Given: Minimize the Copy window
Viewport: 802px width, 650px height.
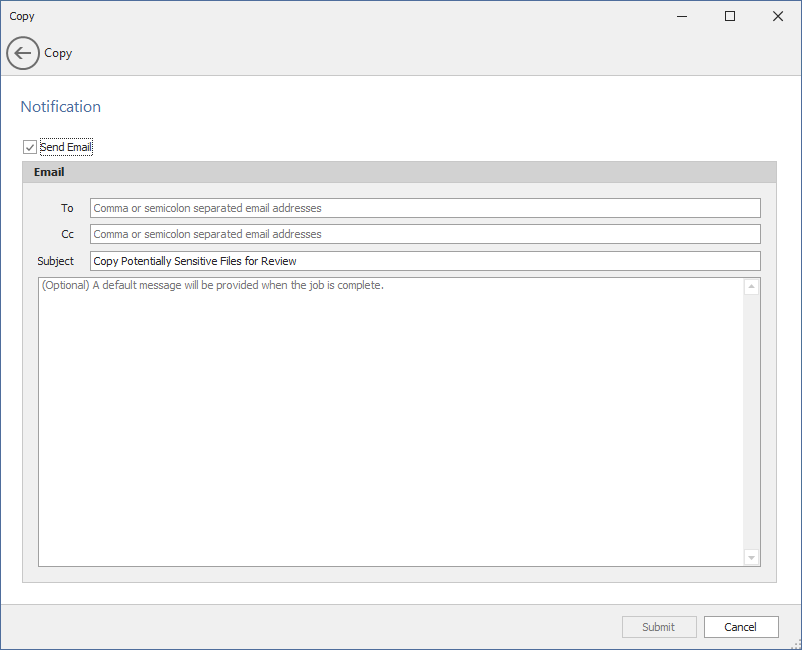Looking at the screenshot, I should coord(682,16).
